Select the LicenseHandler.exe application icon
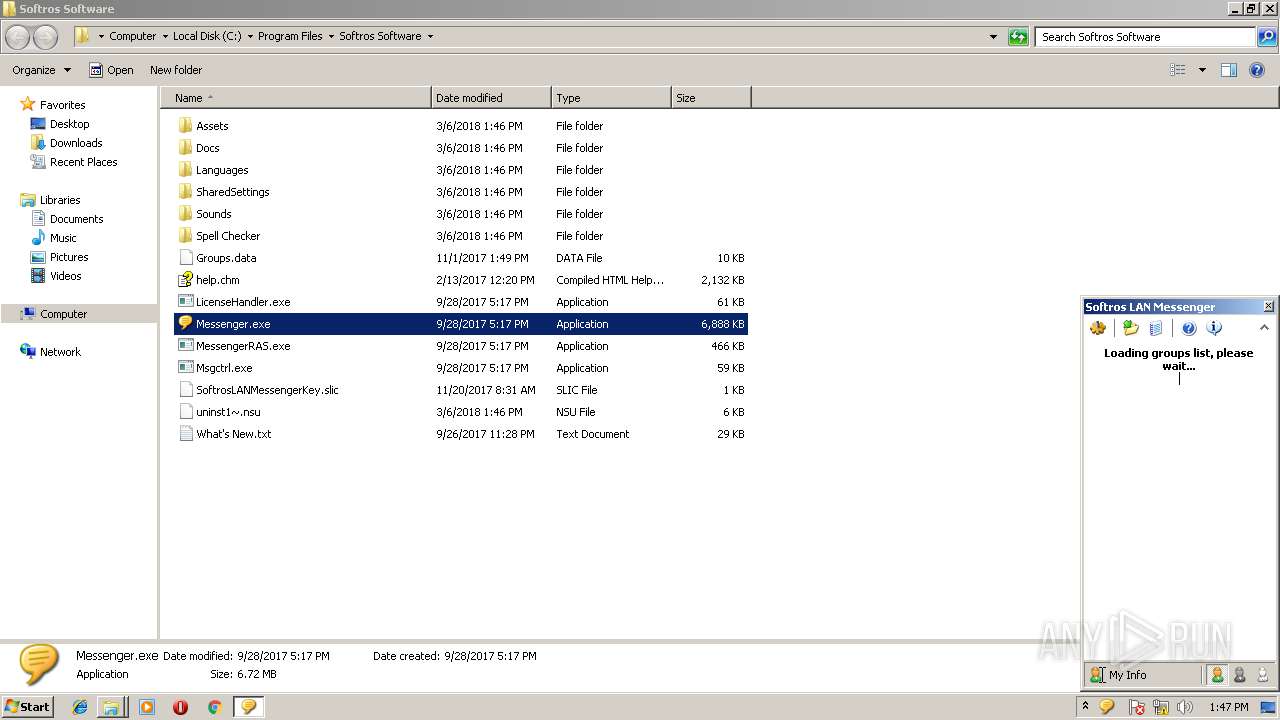Screen dimensions: 1280x720 point(185,301)
